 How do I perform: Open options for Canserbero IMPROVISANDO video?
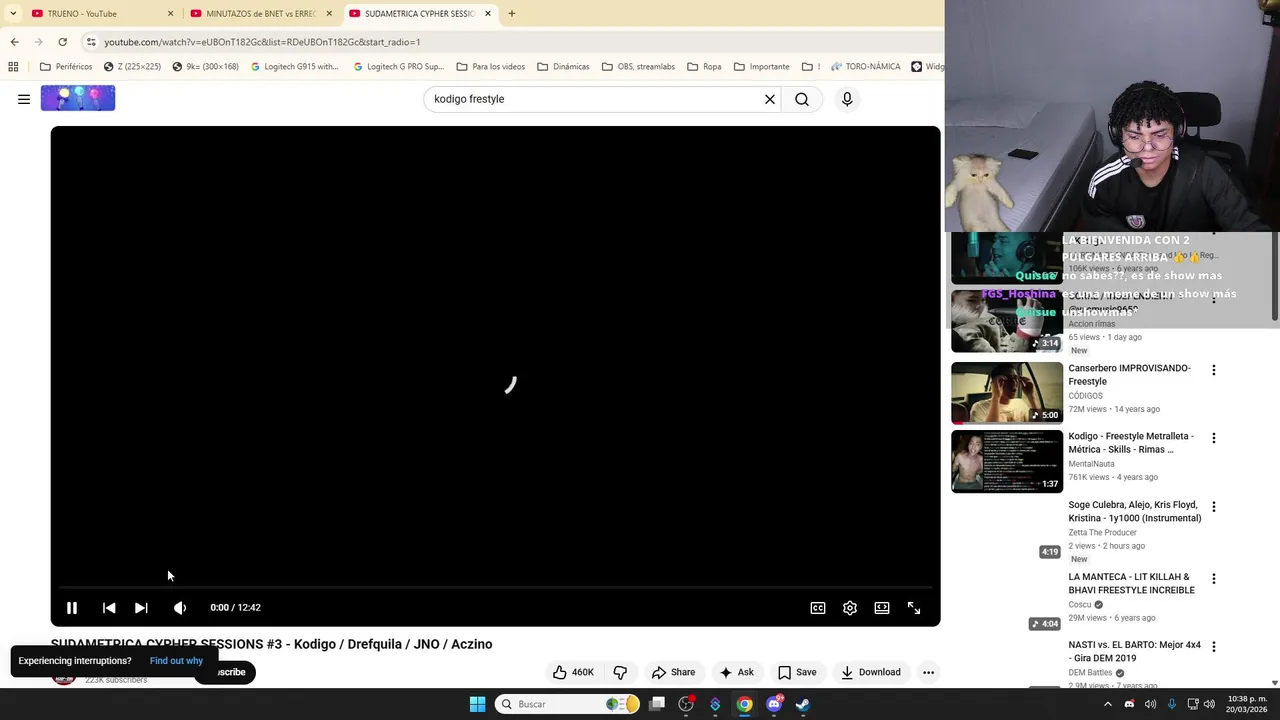(1214, 370)
